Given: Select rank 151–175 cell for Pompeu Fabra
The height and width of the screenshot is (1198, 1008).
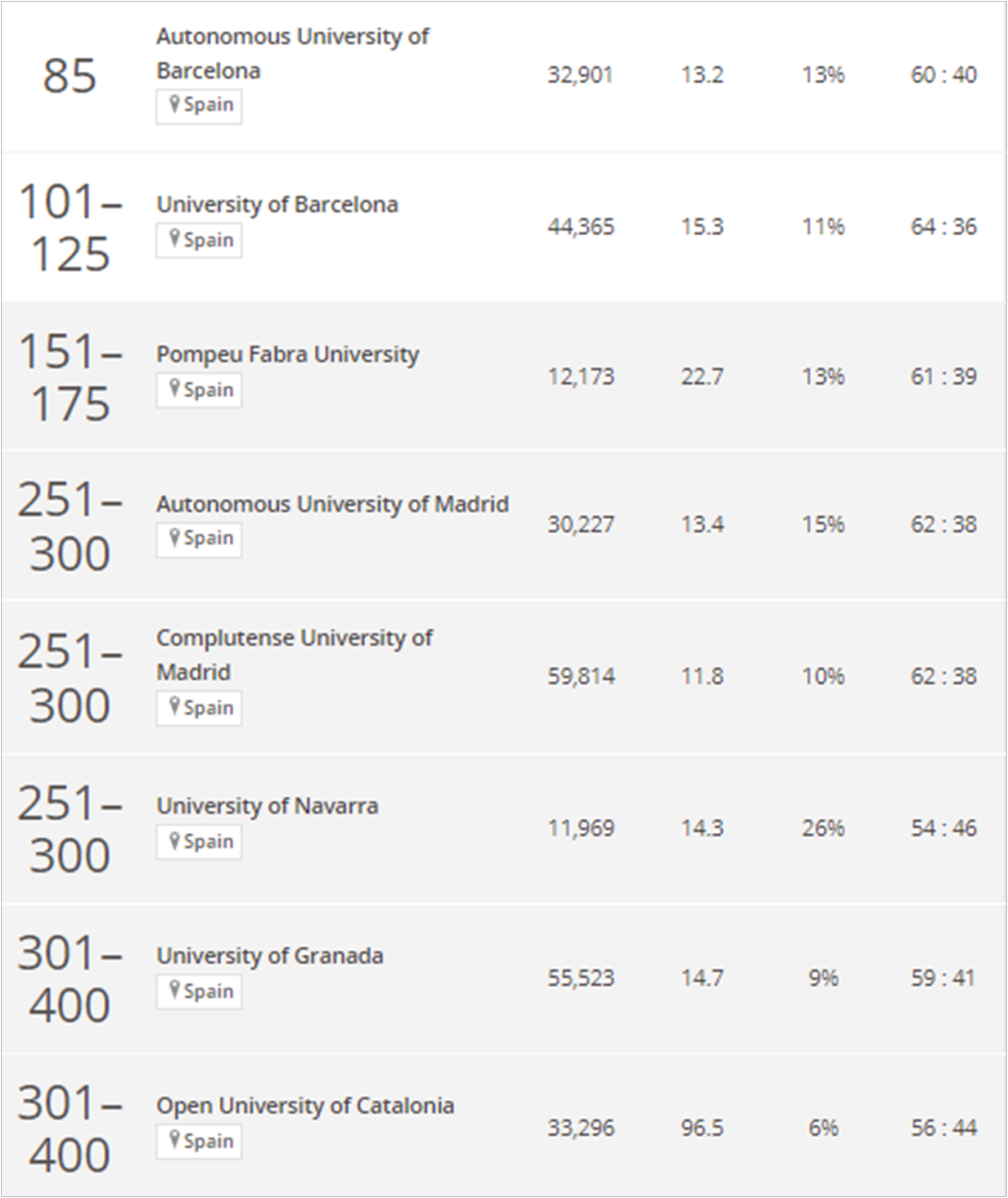Looking at the screenshot, I should coord(70,378).
